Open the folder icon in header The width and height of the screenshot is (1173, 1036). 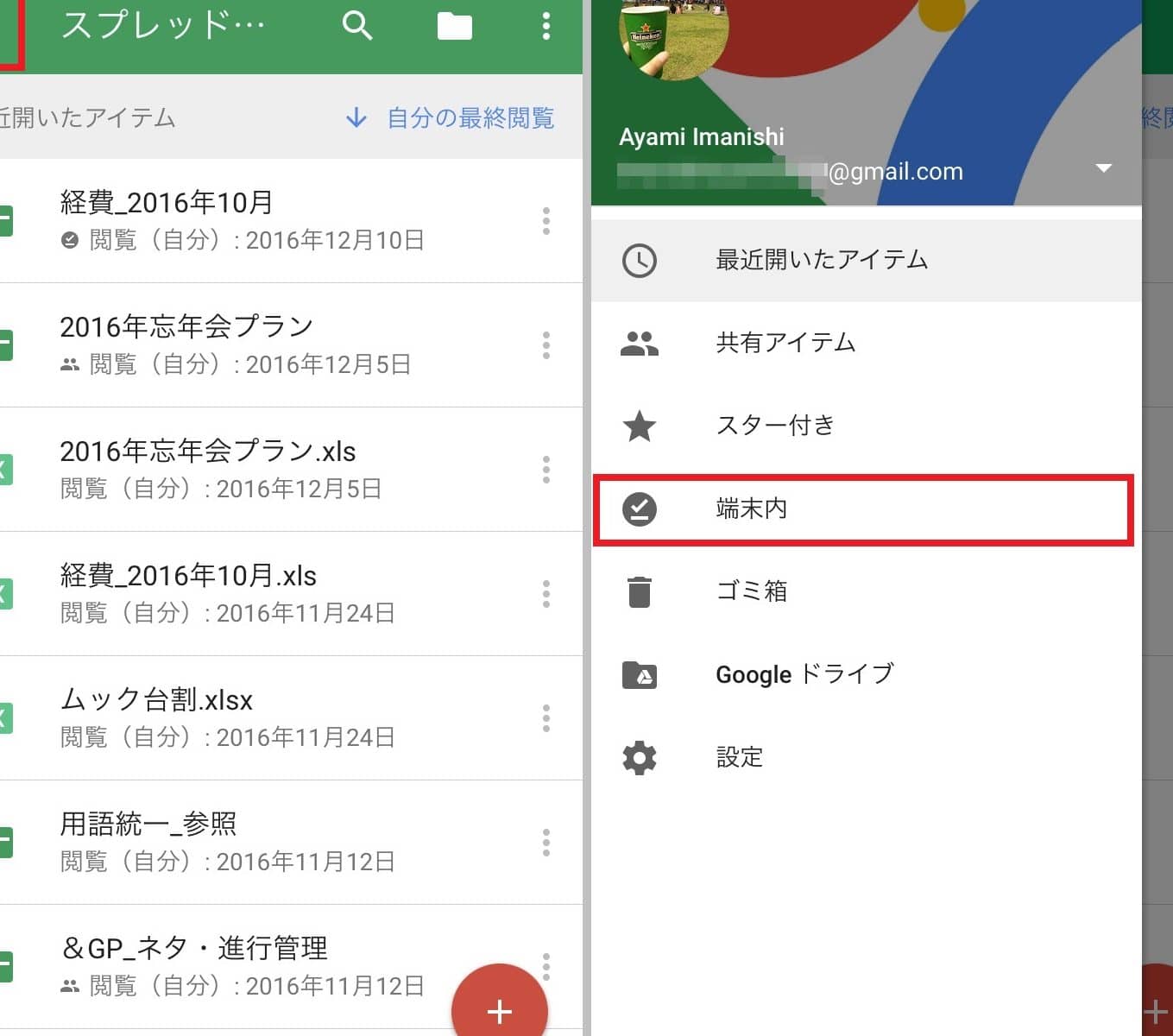(454, 27)
